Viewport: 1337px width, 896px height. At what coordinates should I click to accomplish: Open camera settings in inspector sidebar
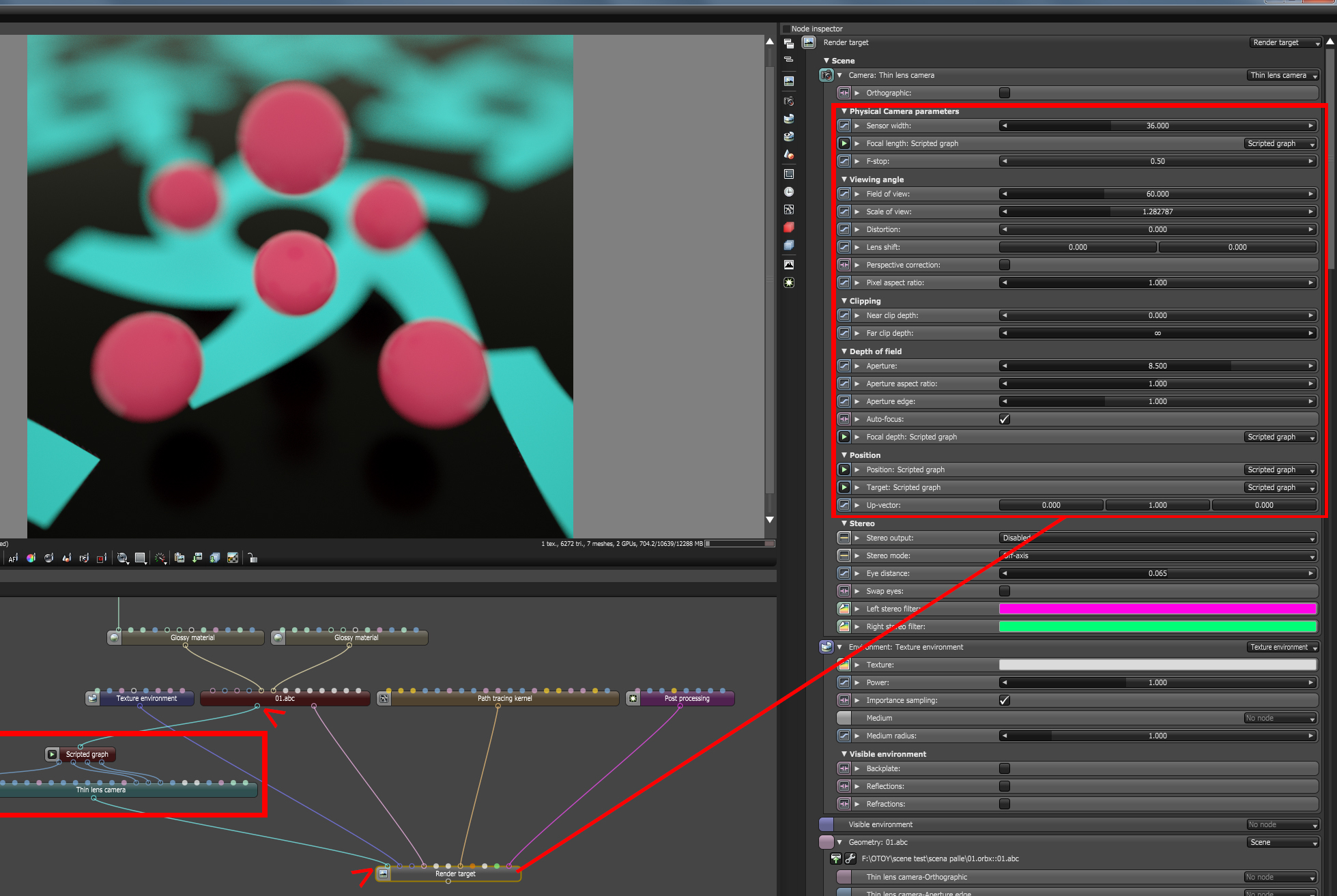click(x=789, y=101)
